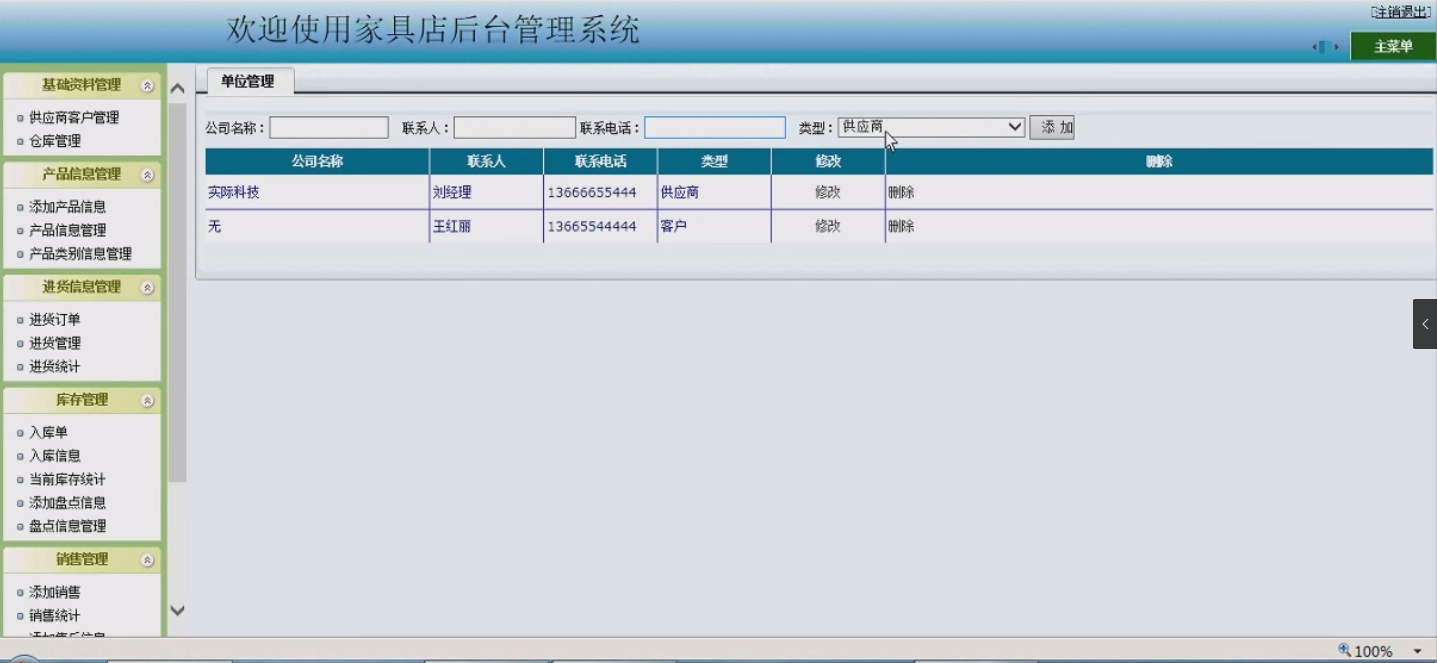Focus the 联系电话 input field

tap(715, 128)
